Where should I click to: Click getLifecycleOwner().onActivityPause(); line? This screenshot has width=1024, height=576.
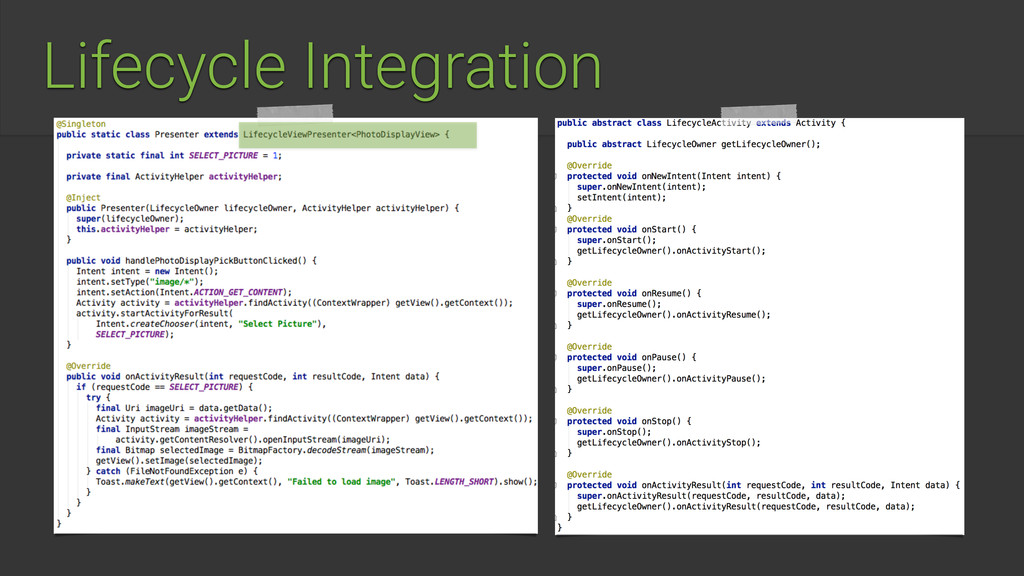671,379
